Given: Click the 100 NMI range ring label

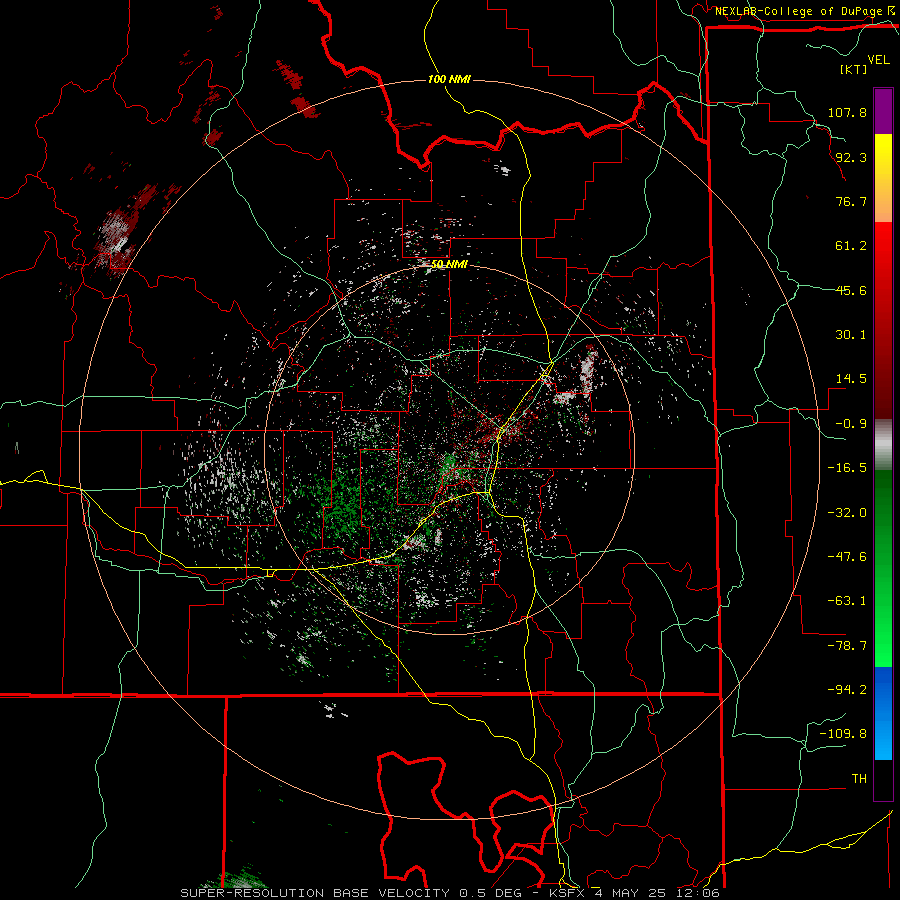Looking at the screenshot, I should 449,79.
